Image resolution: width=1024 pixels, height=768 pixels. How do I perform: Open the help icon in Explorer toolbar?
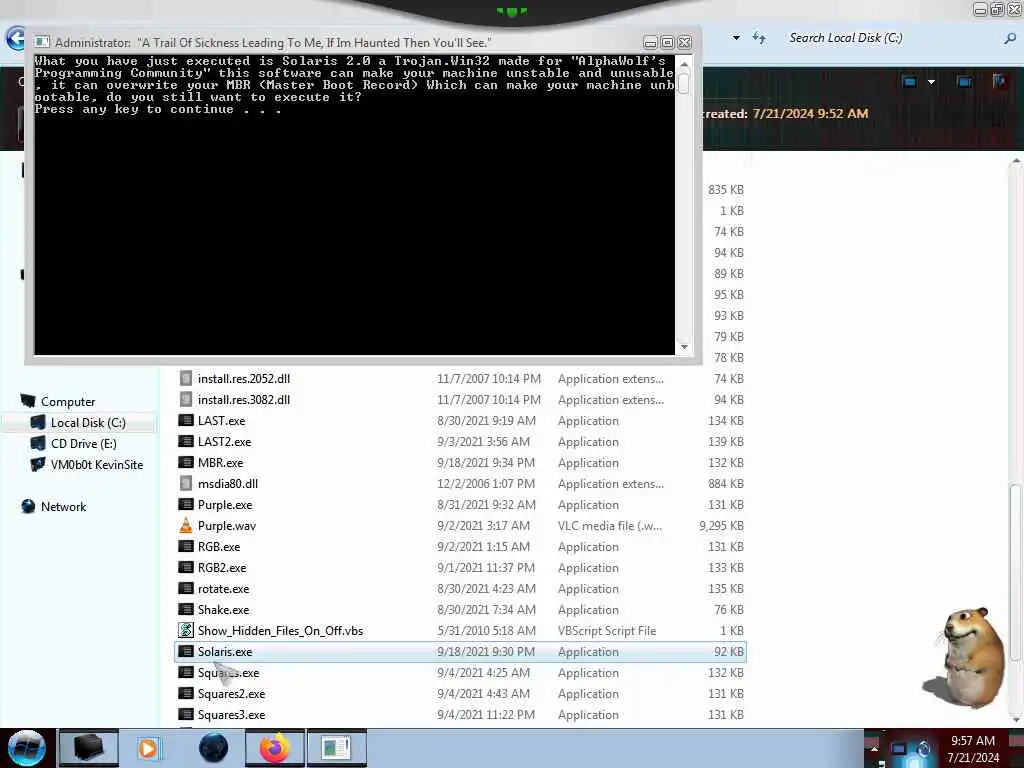(x=999, y=82)
